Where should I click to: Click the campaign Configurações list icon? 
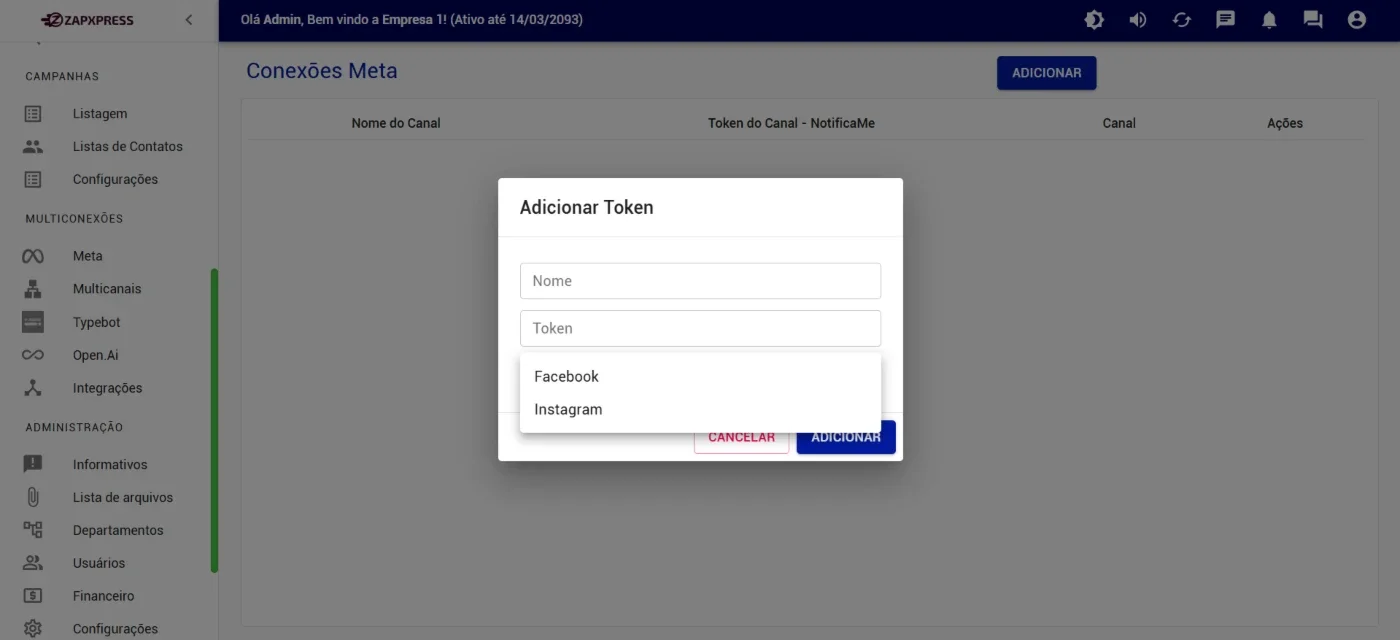33,180
